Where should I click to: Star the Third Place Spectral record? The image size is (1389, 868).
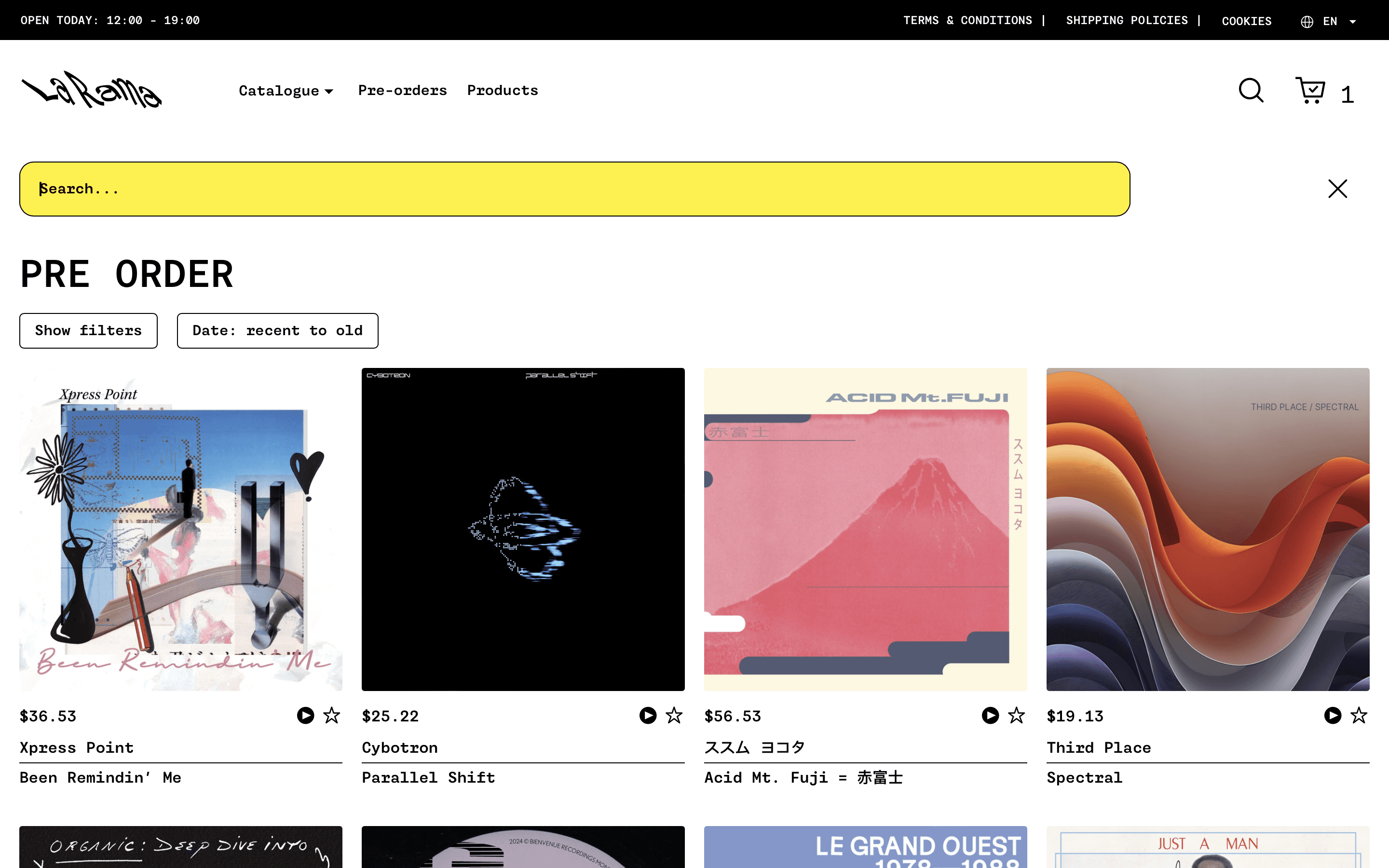click(1359, 715)
